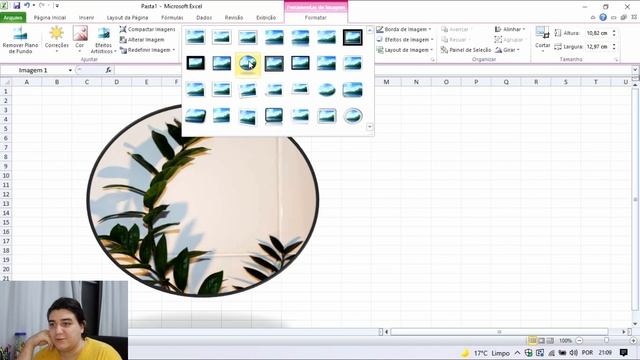Apply black double frame style, first row end
The width and height of the screenshot is (640, 360).
pyautogui.click(x=353, y=37)
